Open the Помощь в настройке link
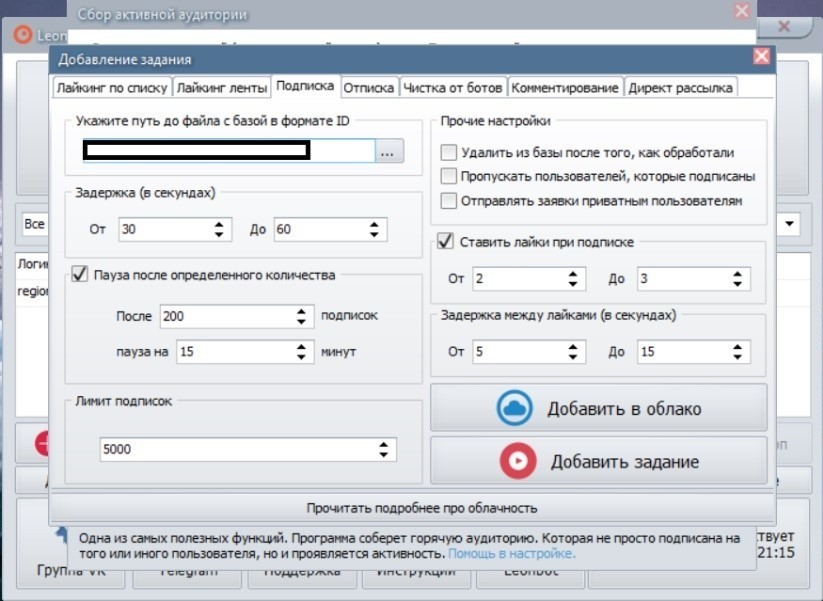The width and height of the screenshot is (823, 601). [512, 554]
